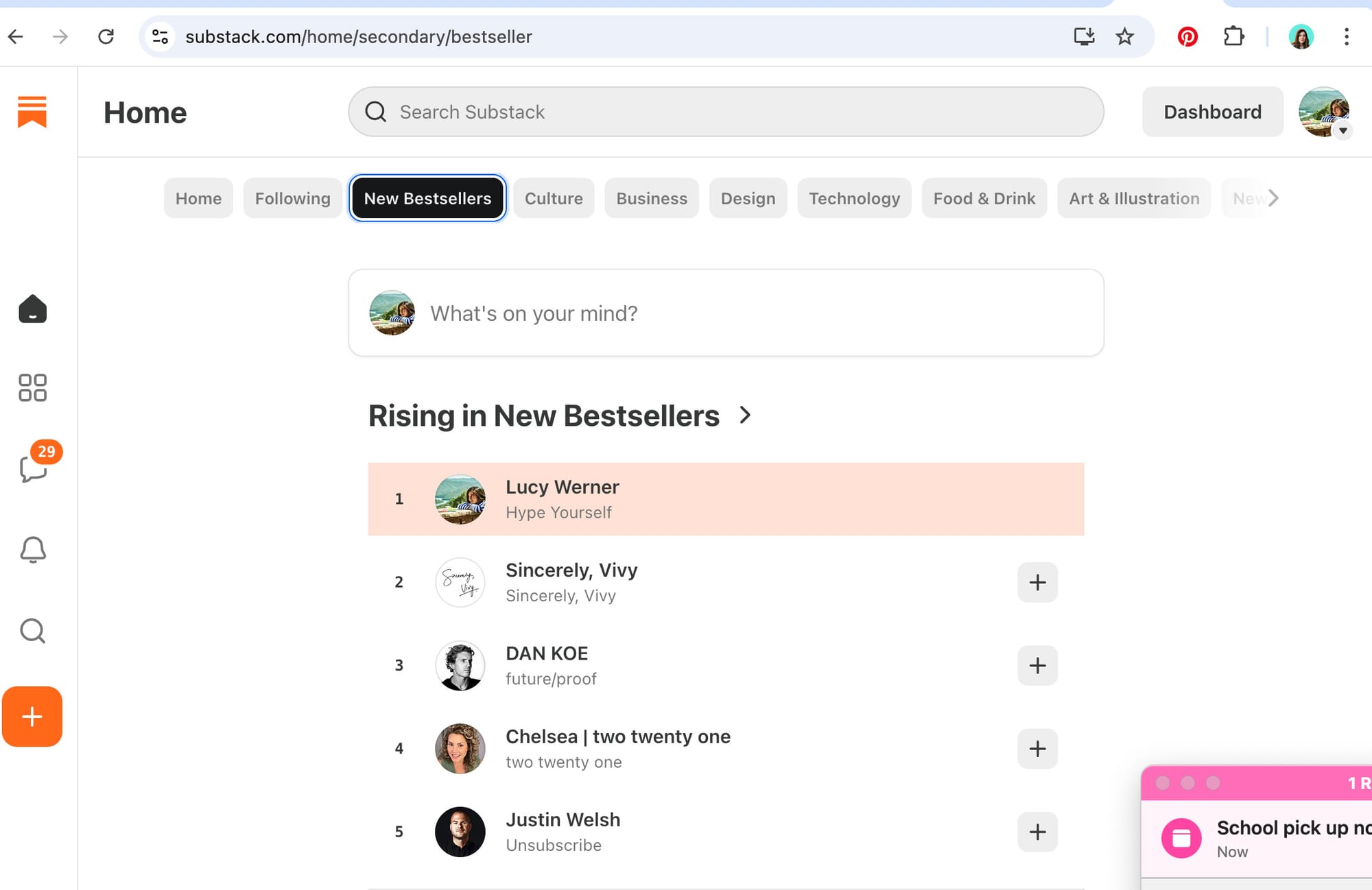Viewport: 1372px width, 890px height.
Task: Select the Technology category tab
Action: 854,198
